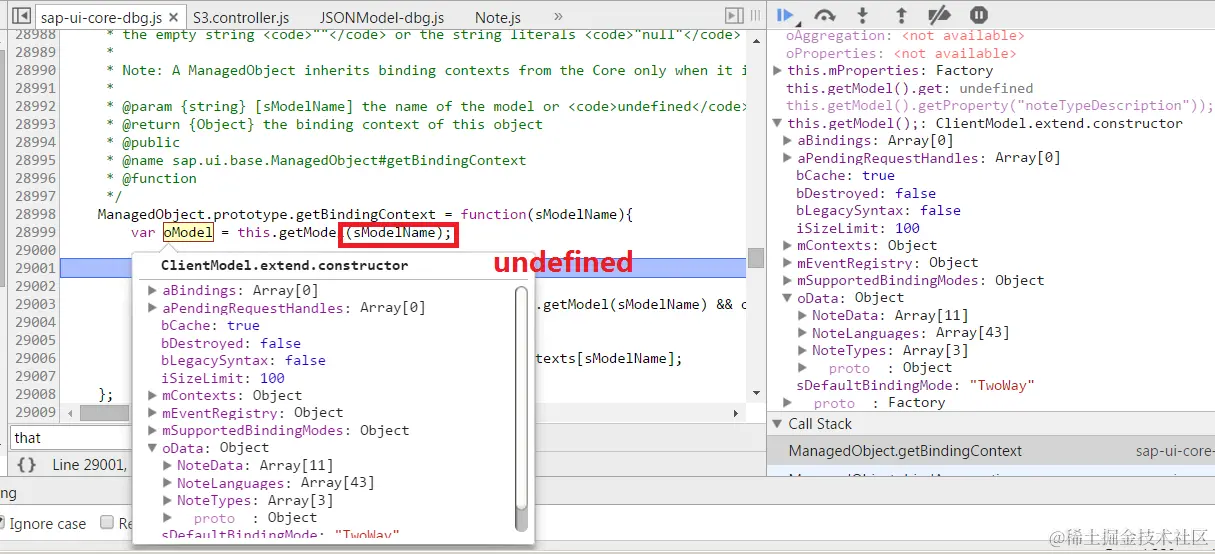Viewport: 1215px width, 554px height.
Task: Collapse oData in the hover popup
Action: click(153, 448)
